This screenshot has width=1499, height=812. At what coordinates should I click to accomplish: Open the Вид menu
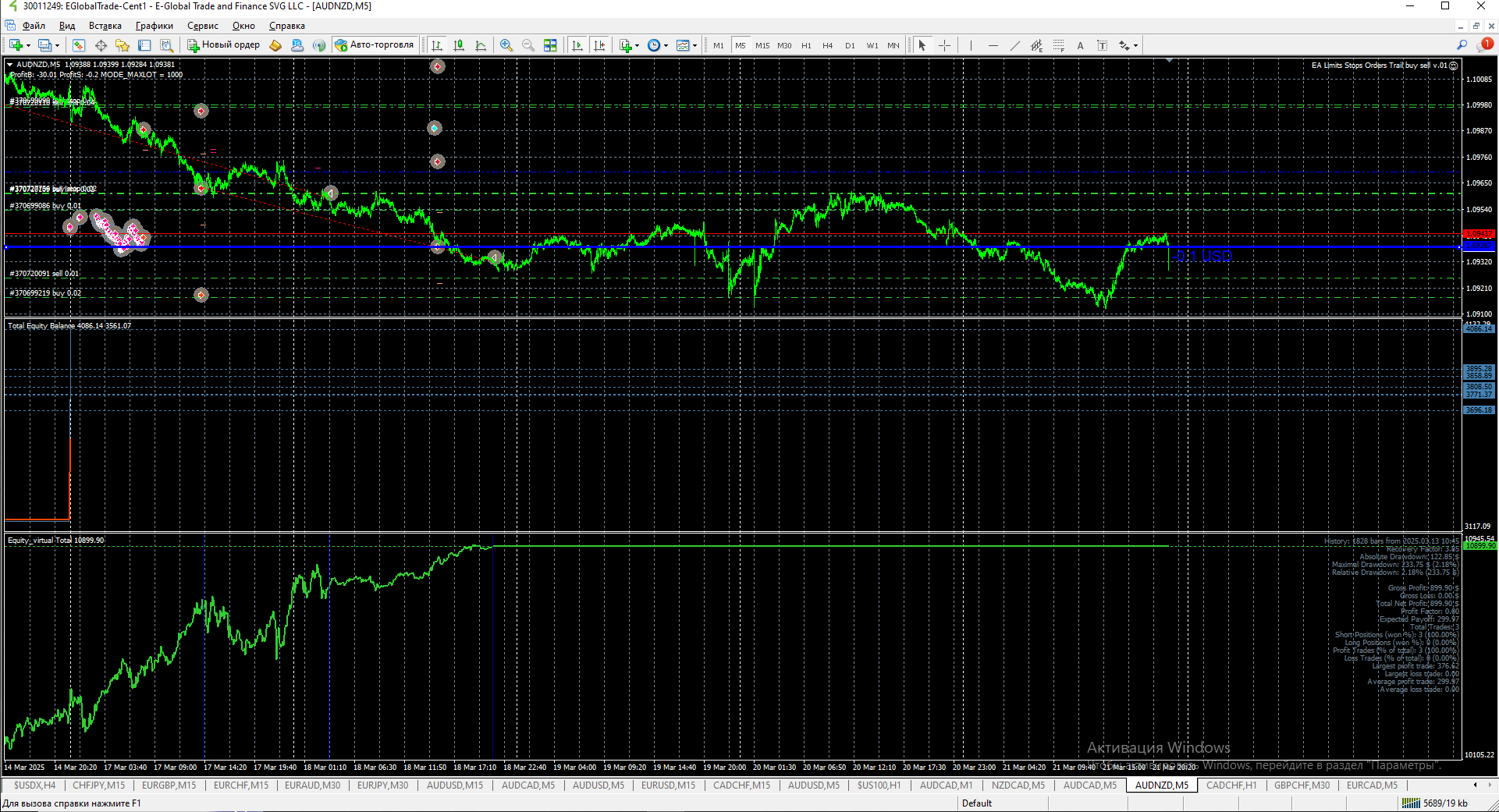pyautogui.click(x=67, y=26)
